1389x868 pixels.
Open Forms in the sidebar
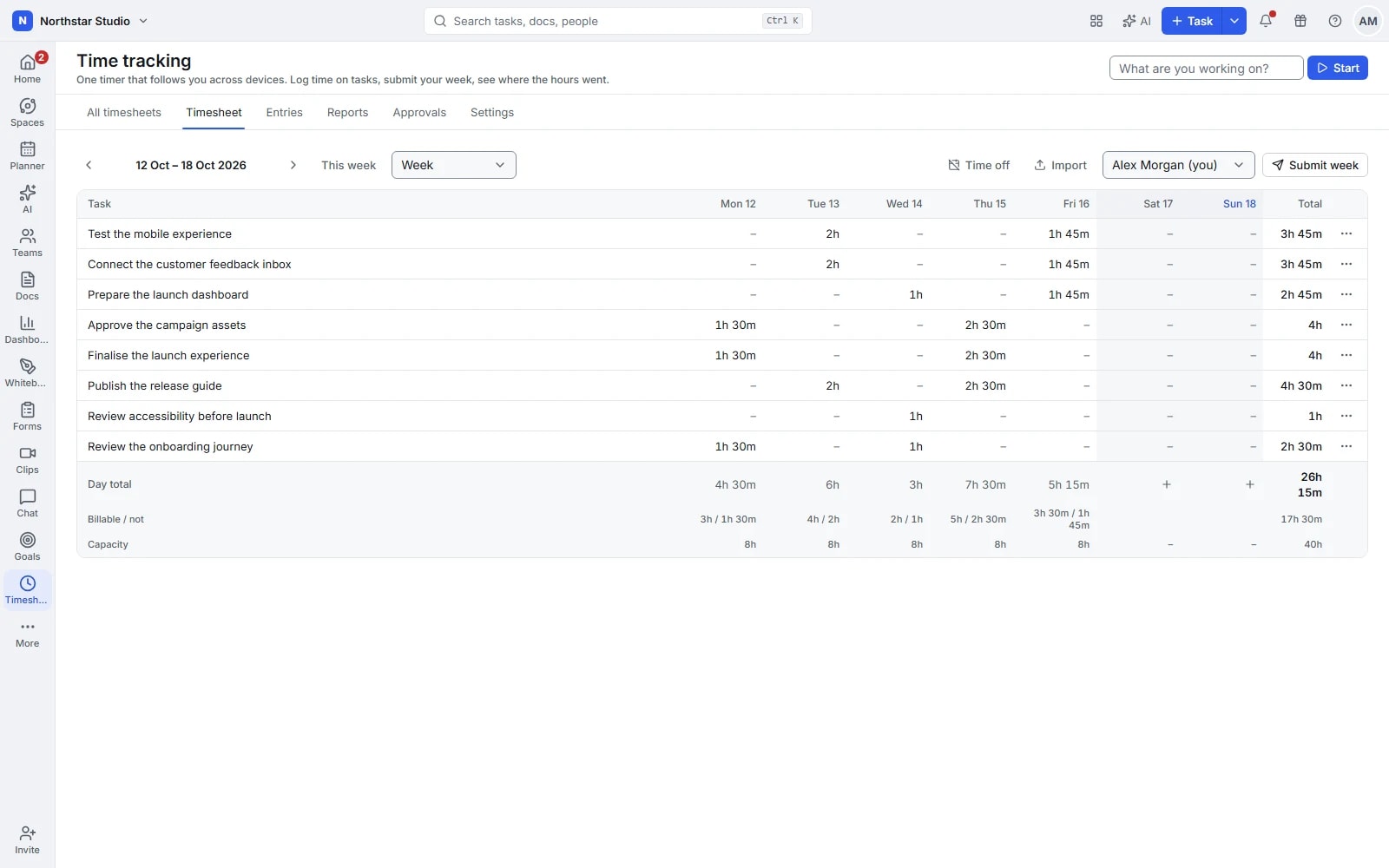tap(27, 416)
